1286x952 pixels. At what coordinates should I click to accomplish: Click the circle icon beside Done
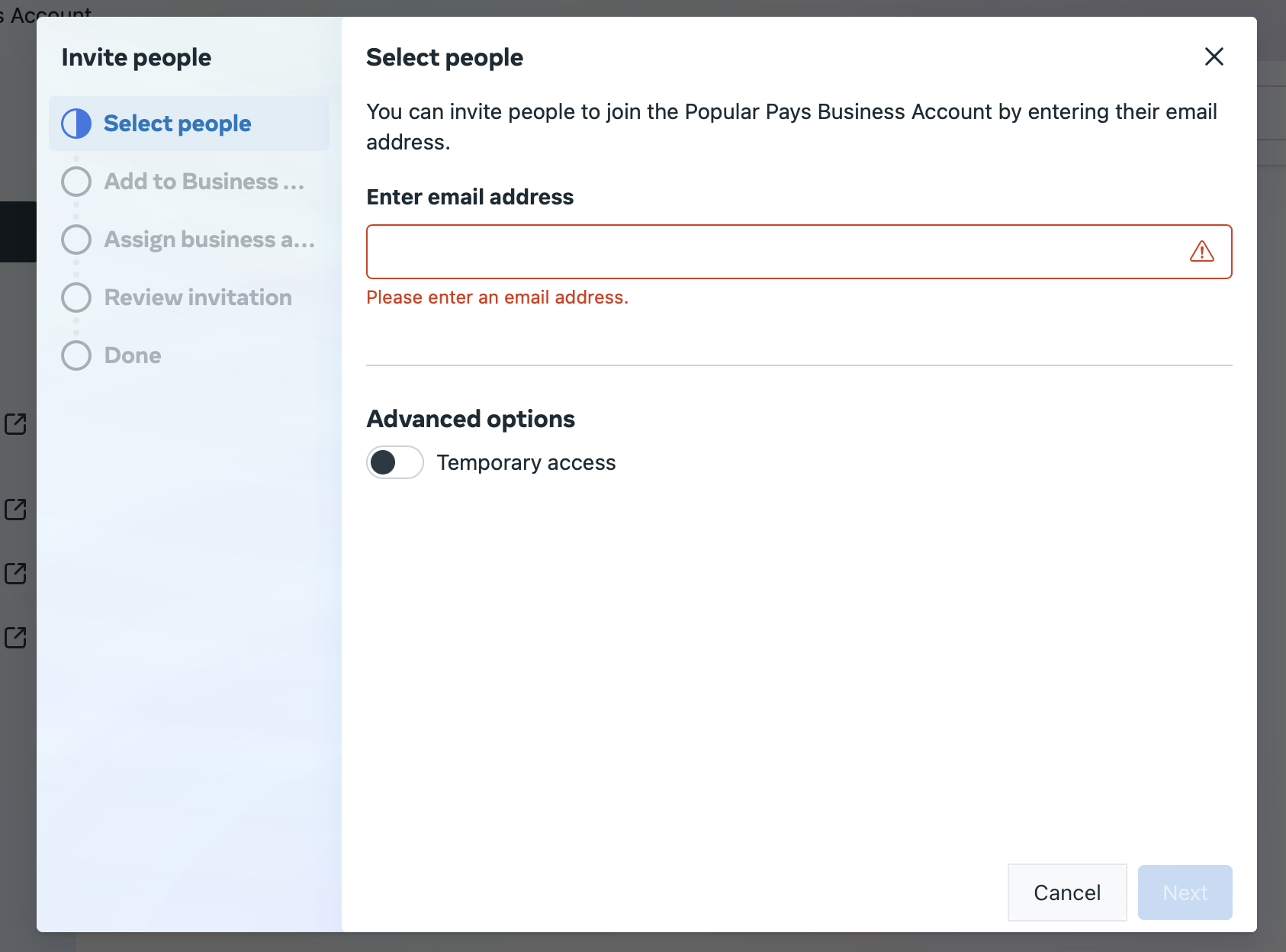[x=76, y=355]
